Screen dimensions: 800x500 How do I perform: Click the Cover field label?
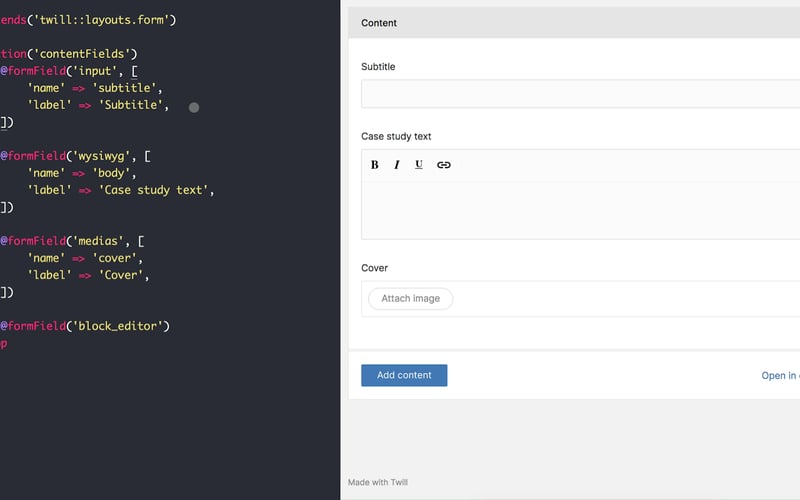374,268
